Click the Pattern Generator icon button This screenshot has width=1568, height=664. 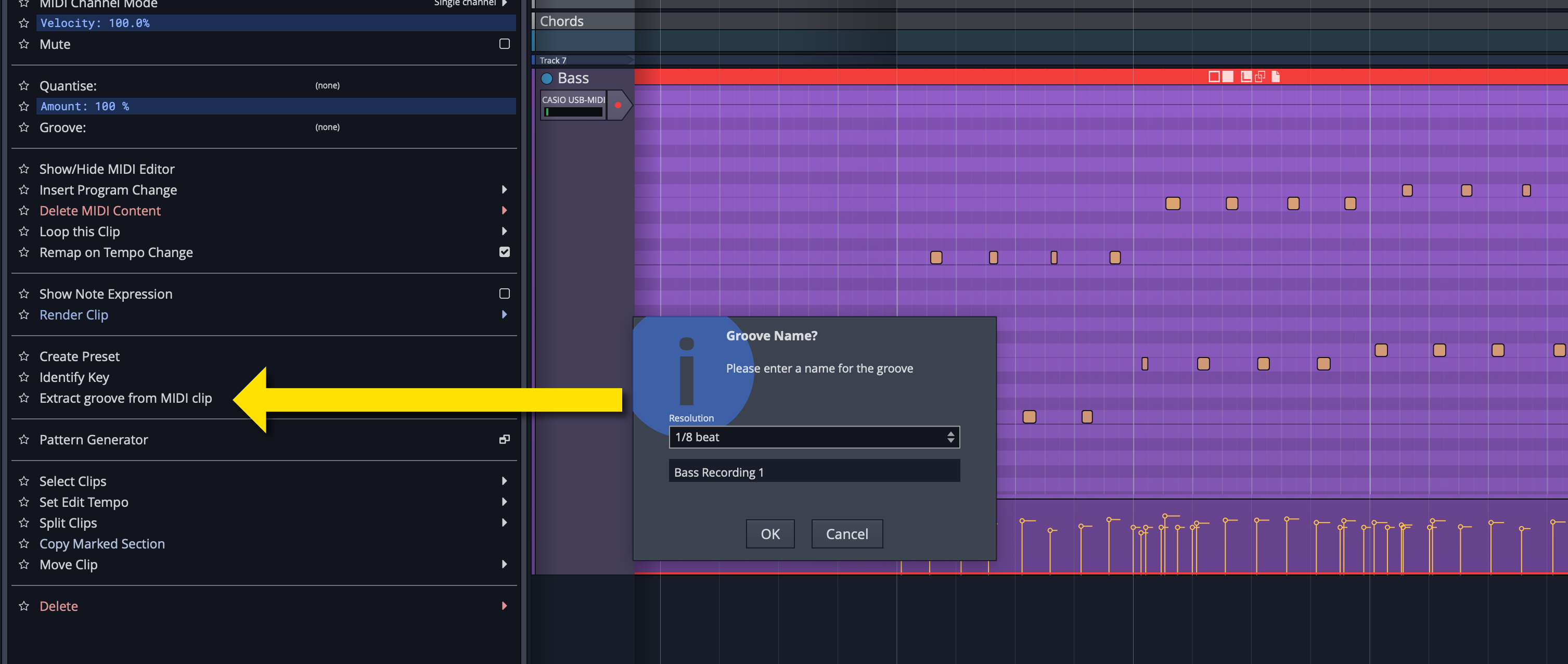point(504,439)
